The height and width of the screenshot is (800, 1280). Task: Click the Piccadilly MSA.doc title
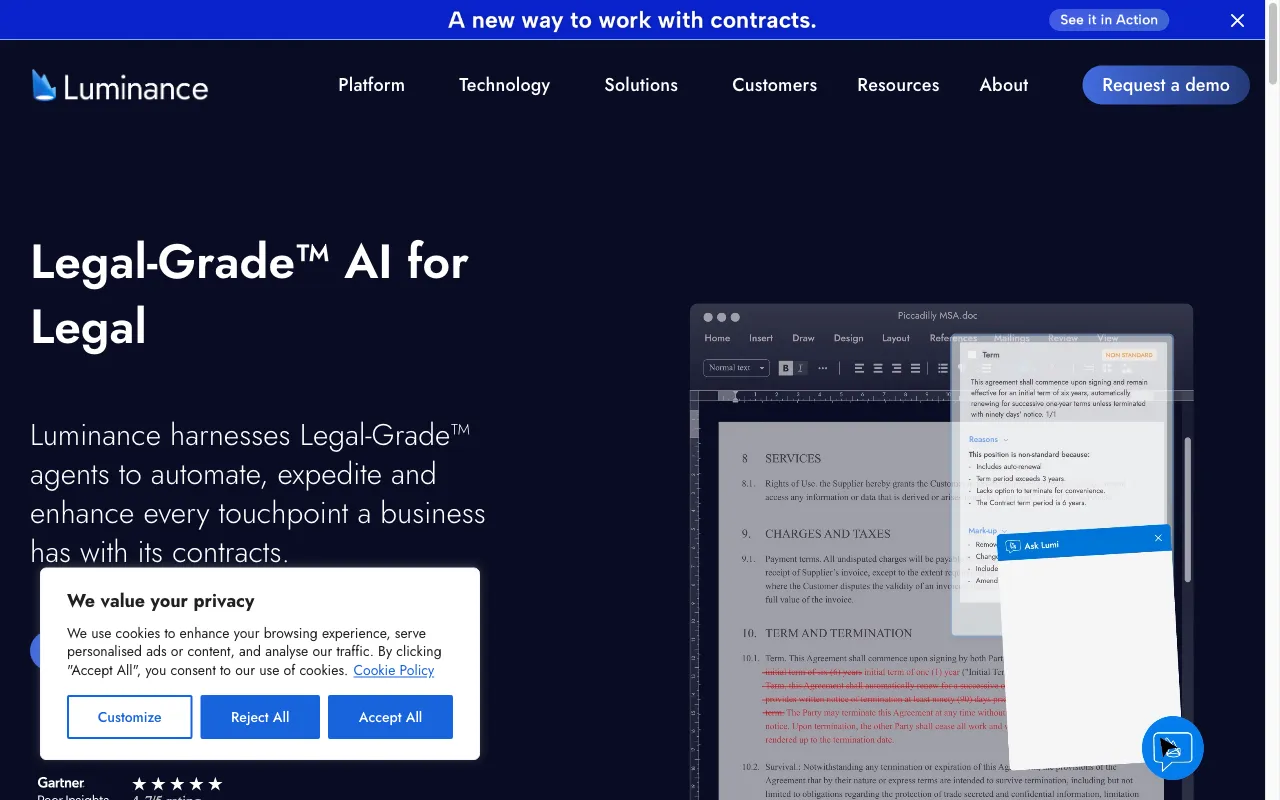click(937, 316)
